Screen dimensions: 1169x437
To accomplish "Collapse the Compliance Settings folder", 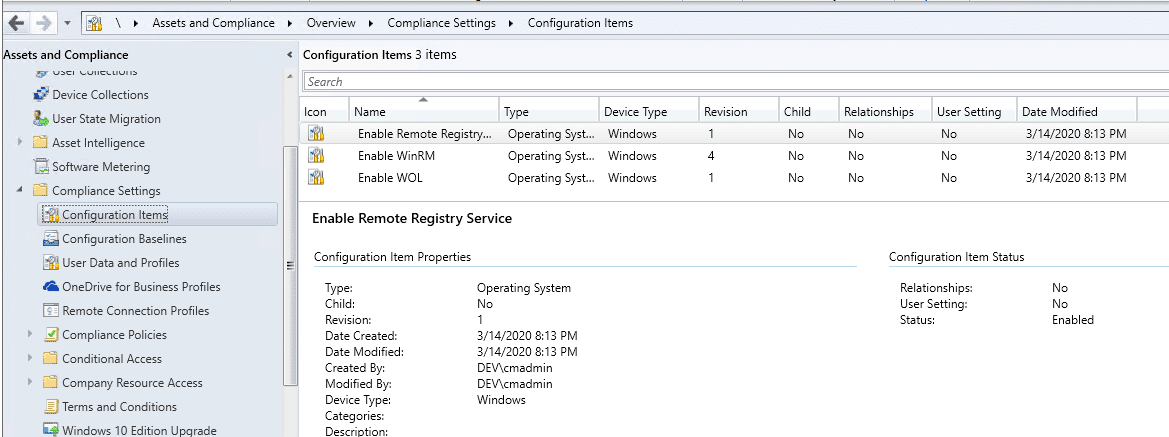I will [20, 190].
